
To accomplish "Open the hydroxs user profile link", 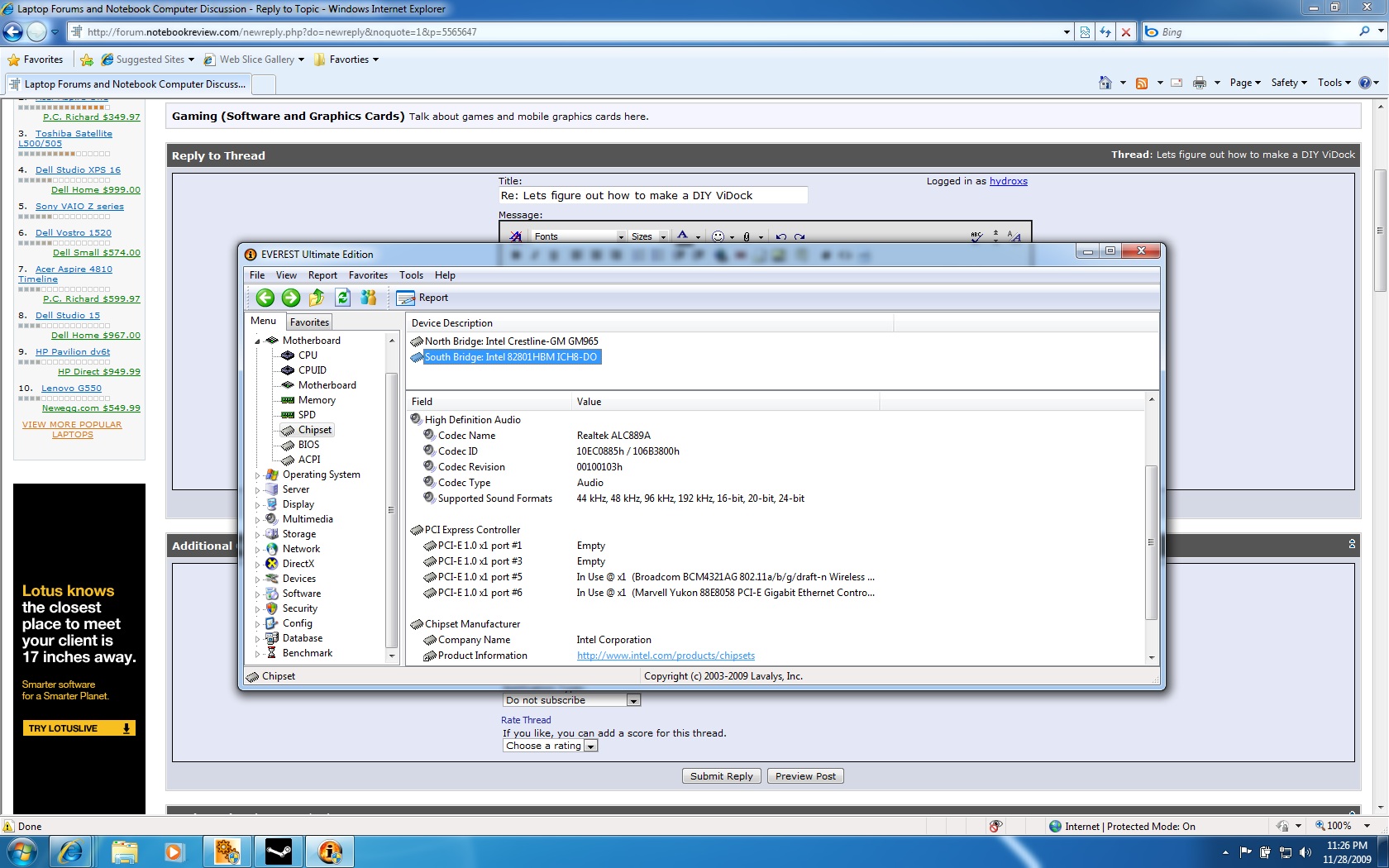I will 1009,181.
